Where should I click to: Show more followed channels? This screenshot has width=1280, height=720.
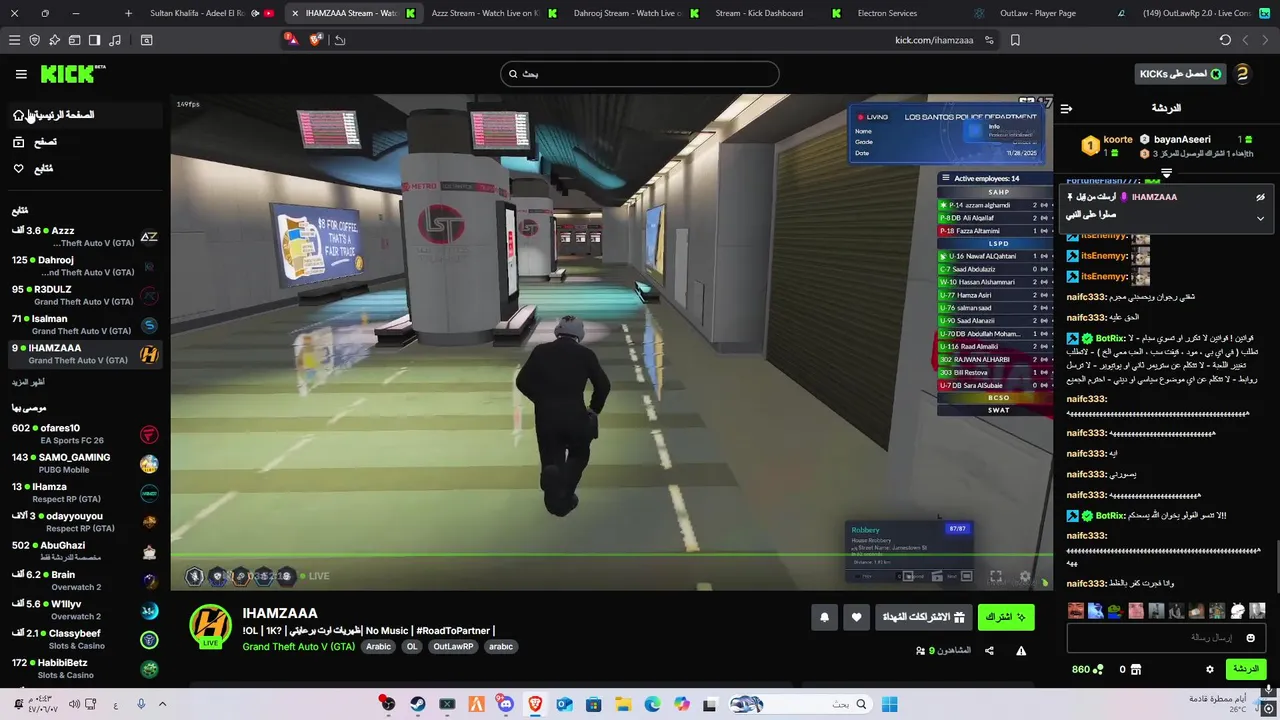click(x=28, y=382)
